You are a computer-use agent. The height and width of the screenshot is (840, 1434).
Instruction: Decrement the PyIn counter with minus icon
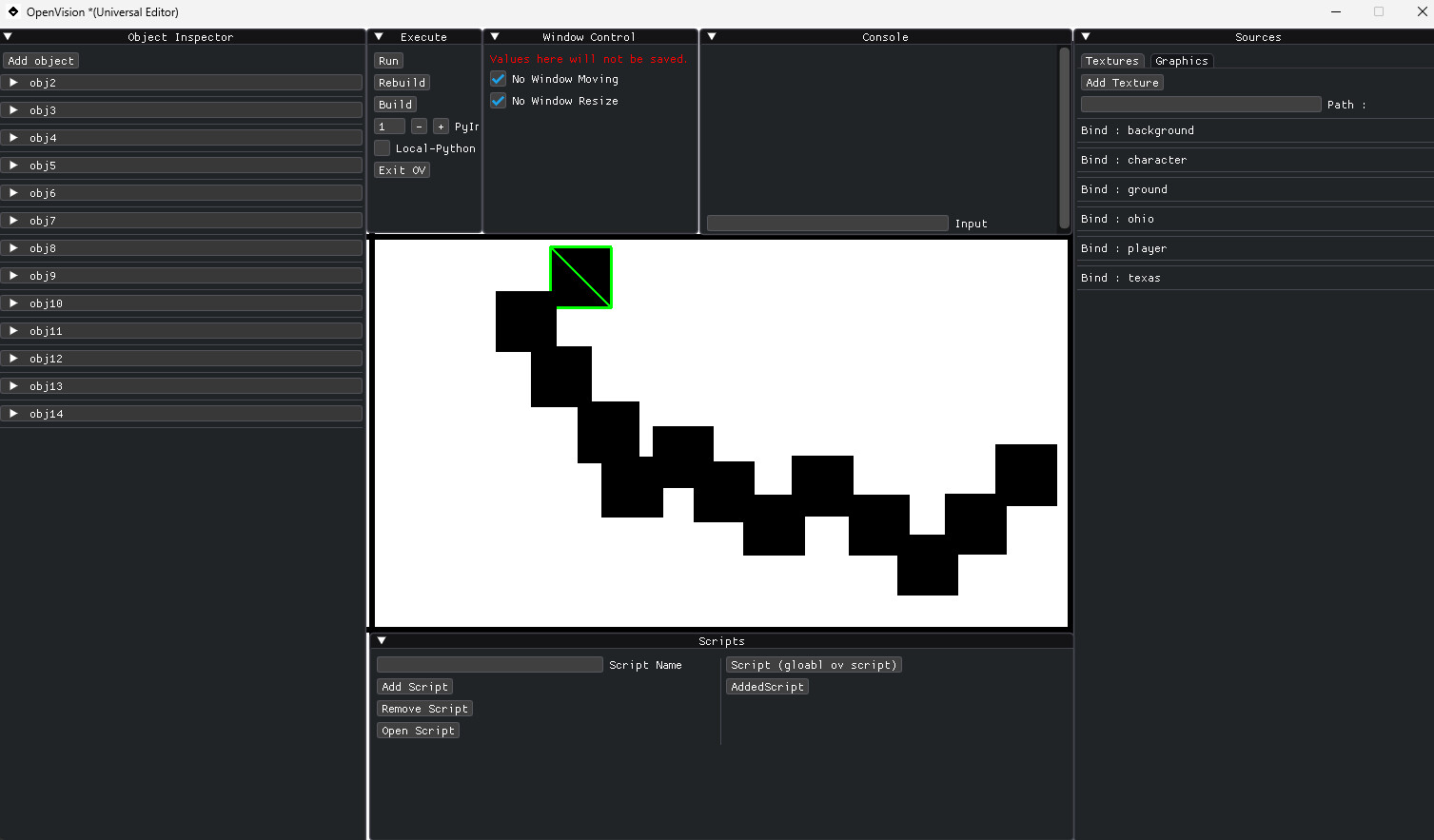(x=419, y=126)
